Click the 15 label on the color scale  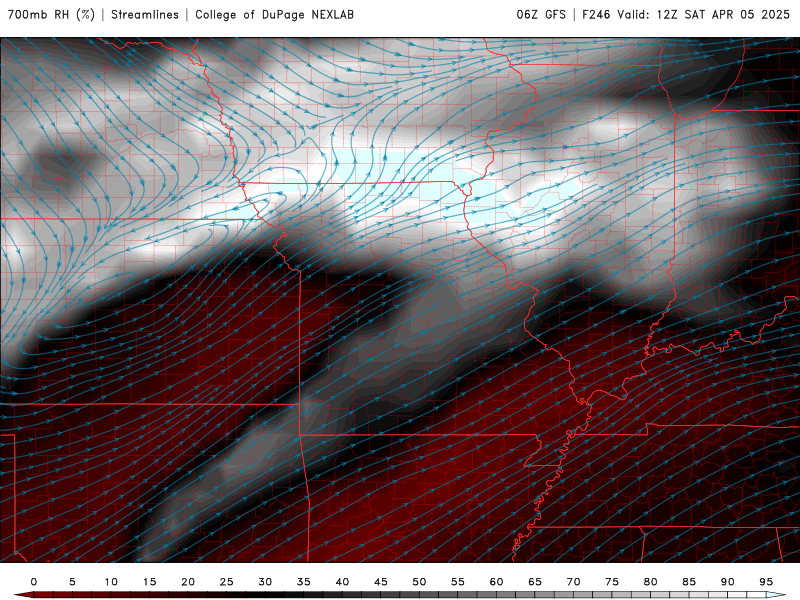click(x=149, y=582)
